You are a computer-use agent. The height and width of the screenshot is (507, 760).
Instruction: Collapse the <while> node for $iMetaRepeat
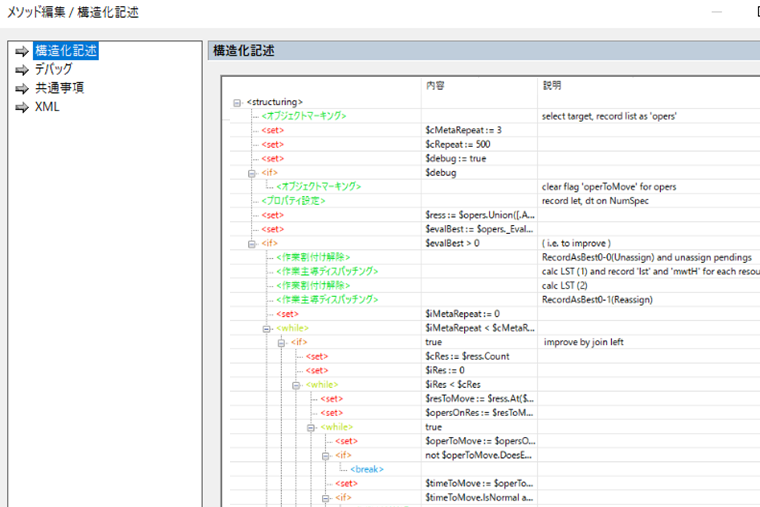click(266, 329)
